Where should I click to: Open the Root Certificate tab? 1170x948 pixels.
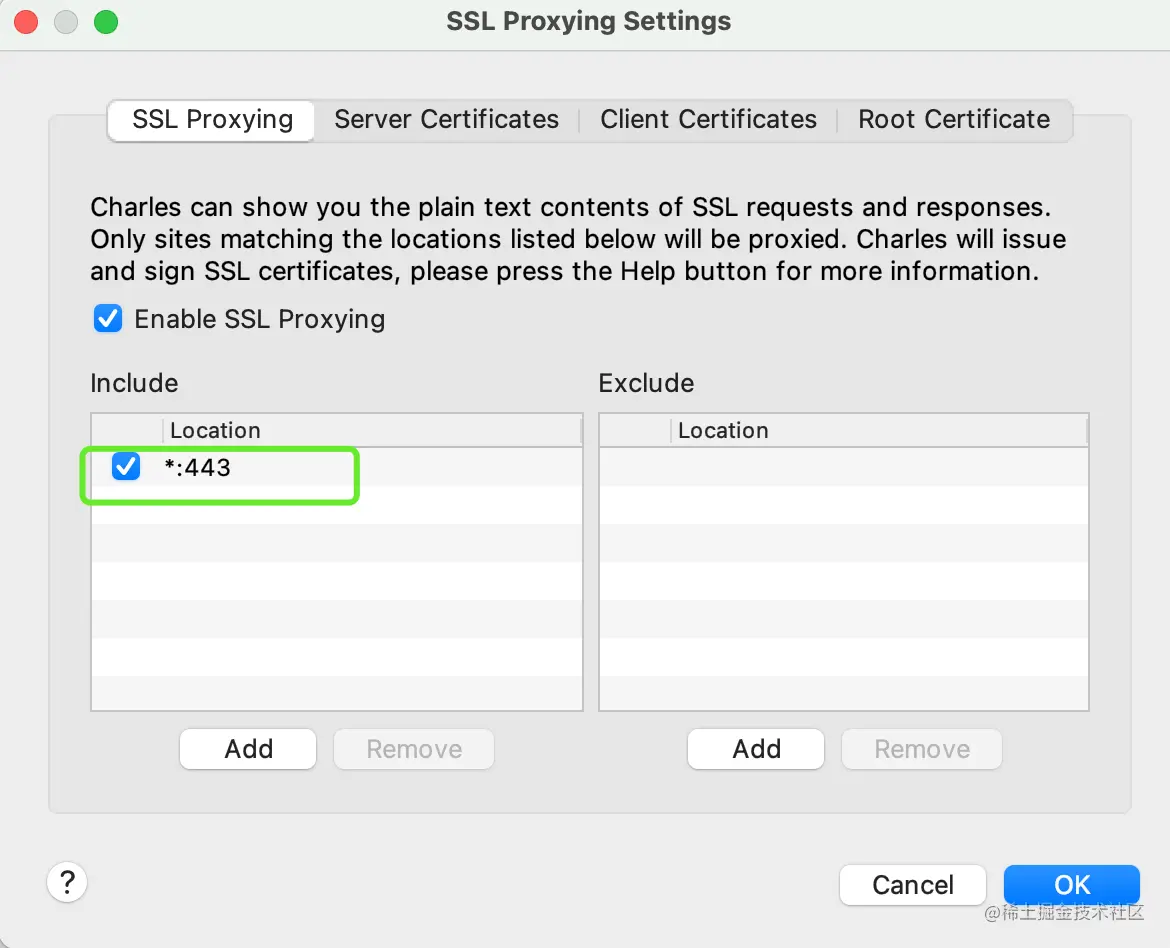954,120
